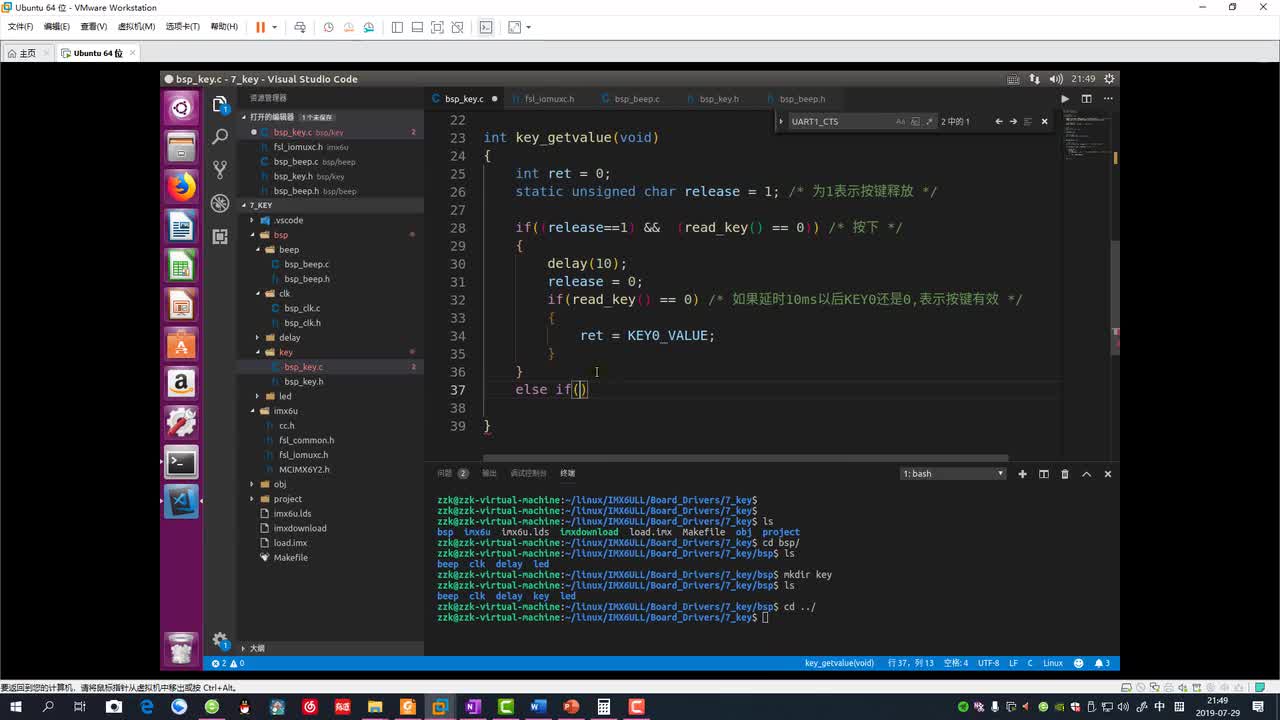Image resolution: width=1280 pixels, height=720 pixels.
Task: Open the '1: bash' terminal selector dropdown
Action: [x=952, y=474]
